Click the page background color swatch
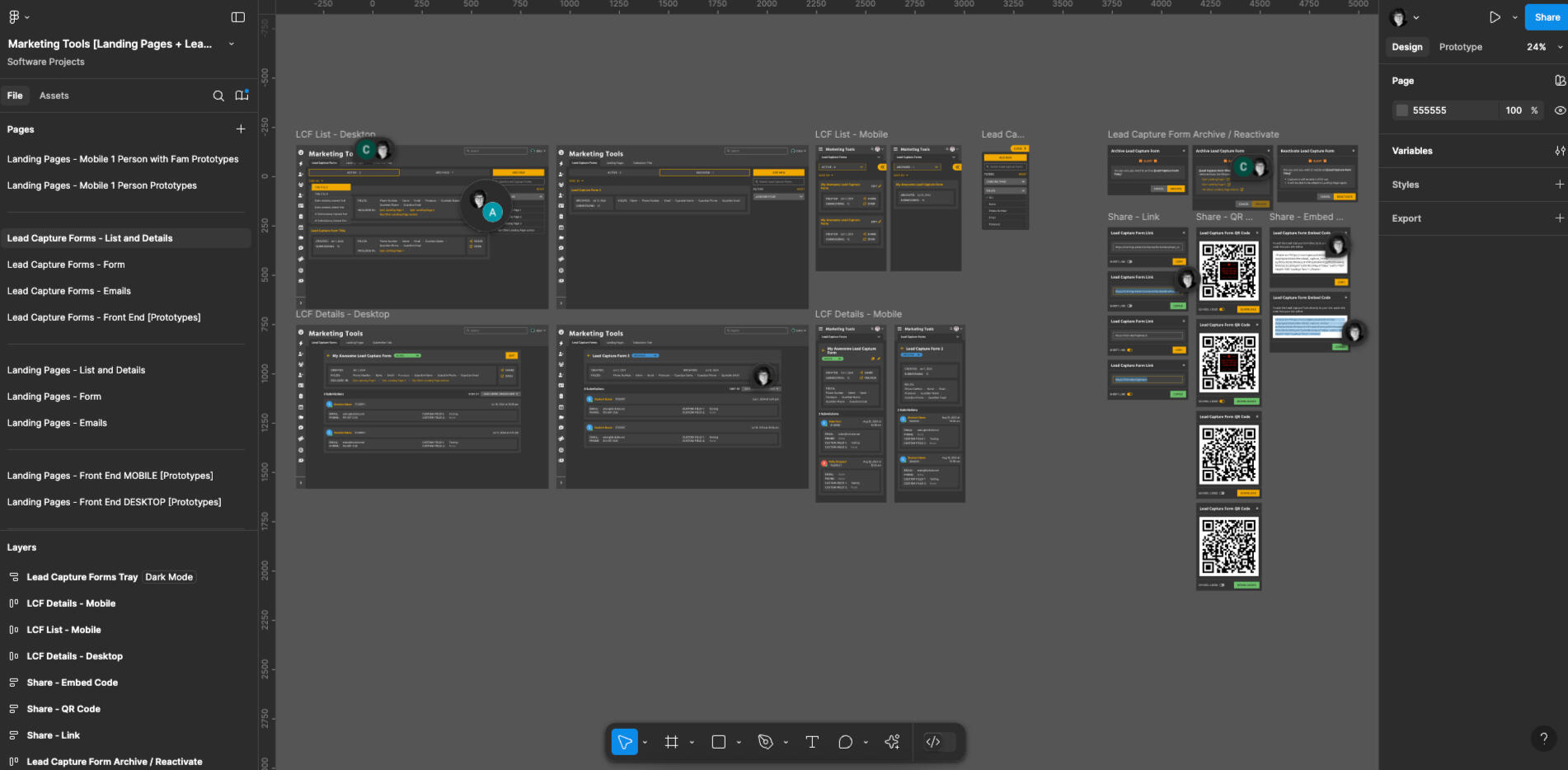Image resolution: width=1568 pixels, height=770 pixels. point(1401,110)
